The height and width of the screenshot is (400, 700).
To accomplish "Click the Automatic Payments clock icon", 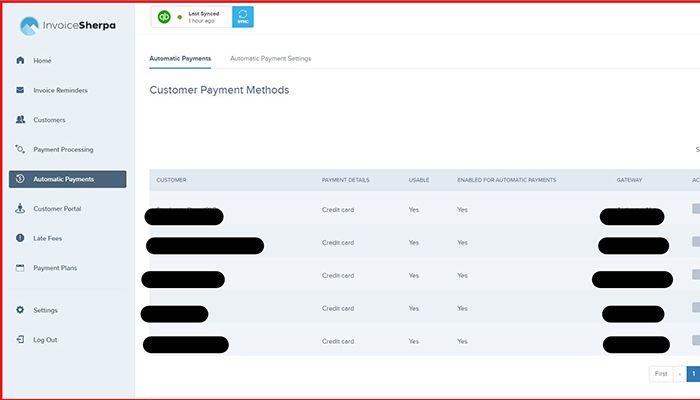I will point(20,179).
